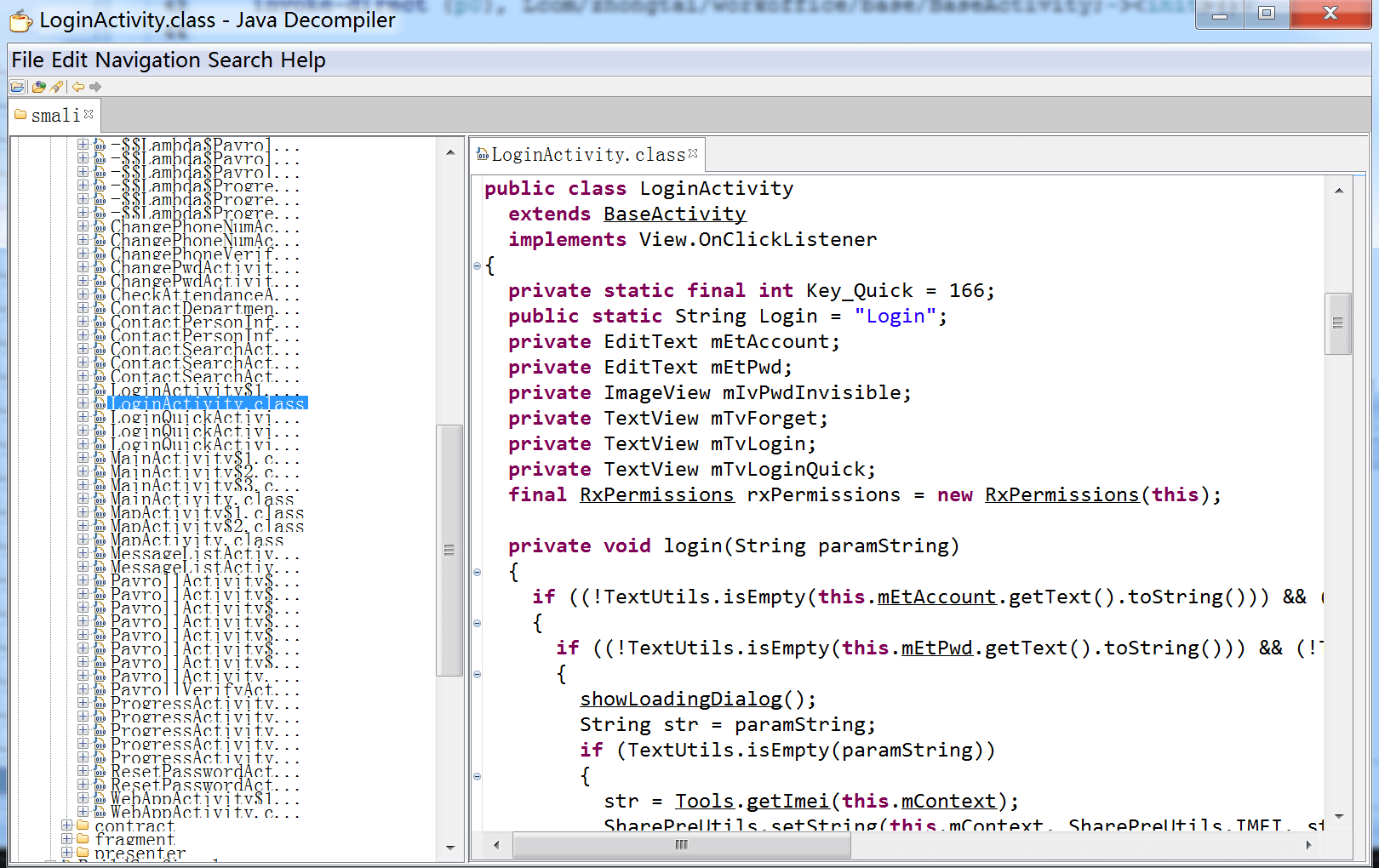This screenshot has width=1379, height=868.
Task: Open the Help menu
Action: tap(304, 60)
